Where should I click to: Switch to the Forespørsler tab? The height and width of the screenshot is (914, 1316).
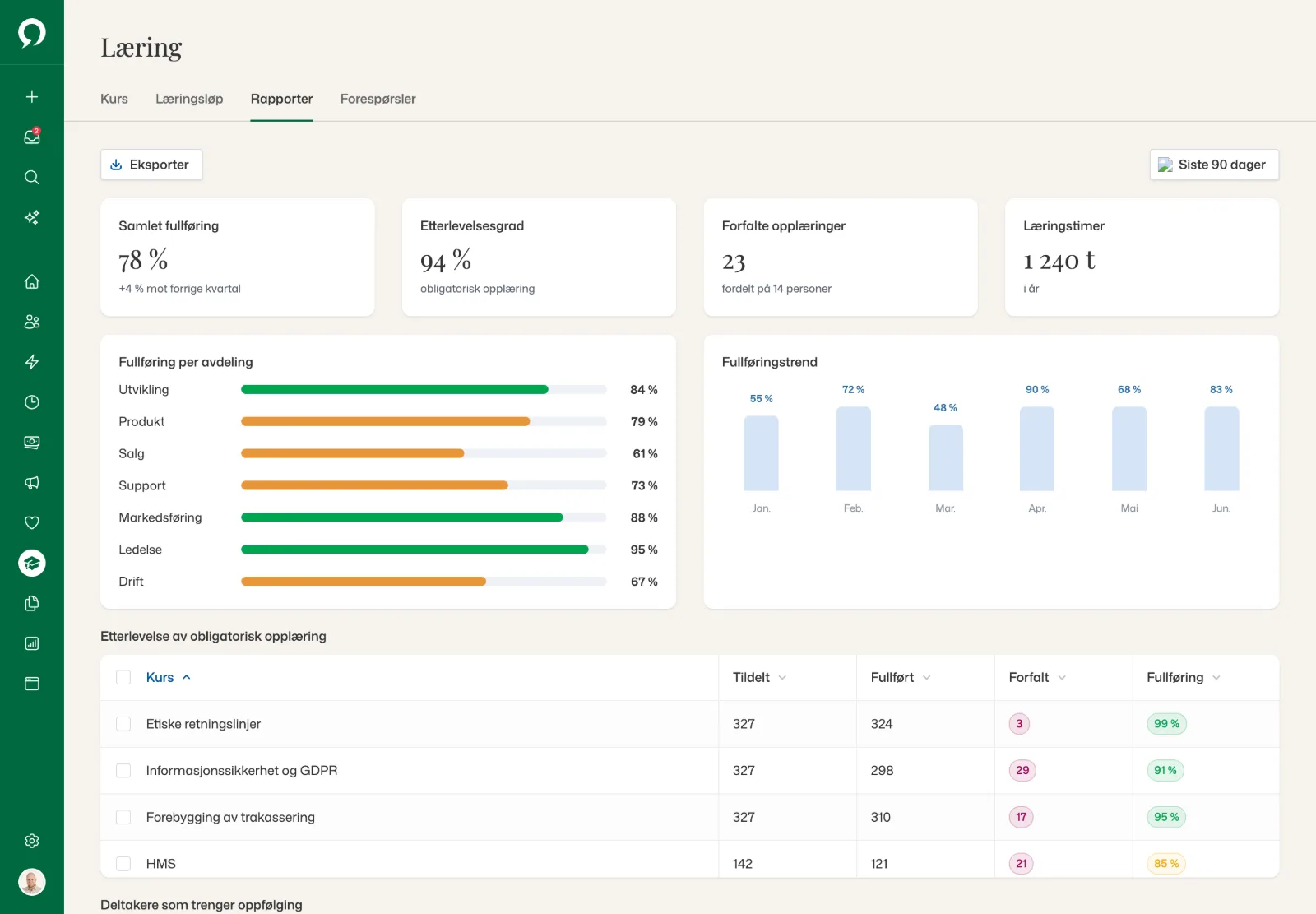click(378, 99)
